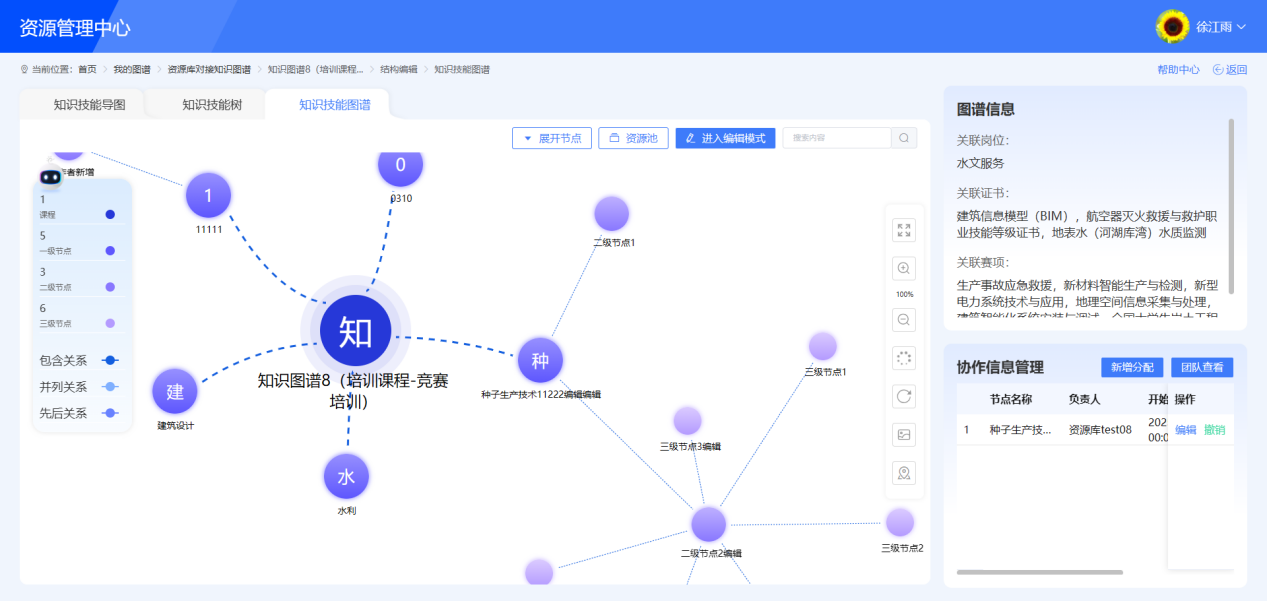
Task: Click the robot assistant icon
Action: click(x=50, y=177)
